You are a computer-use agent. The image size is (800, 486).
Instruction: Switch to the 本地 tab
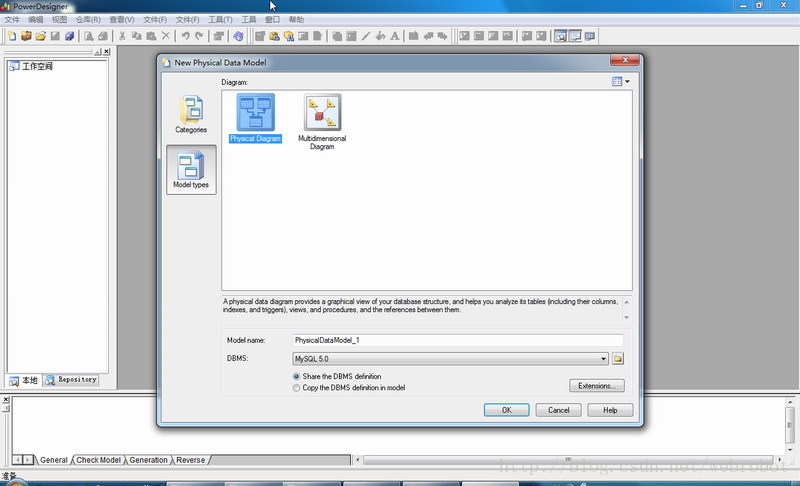point(23,380)
